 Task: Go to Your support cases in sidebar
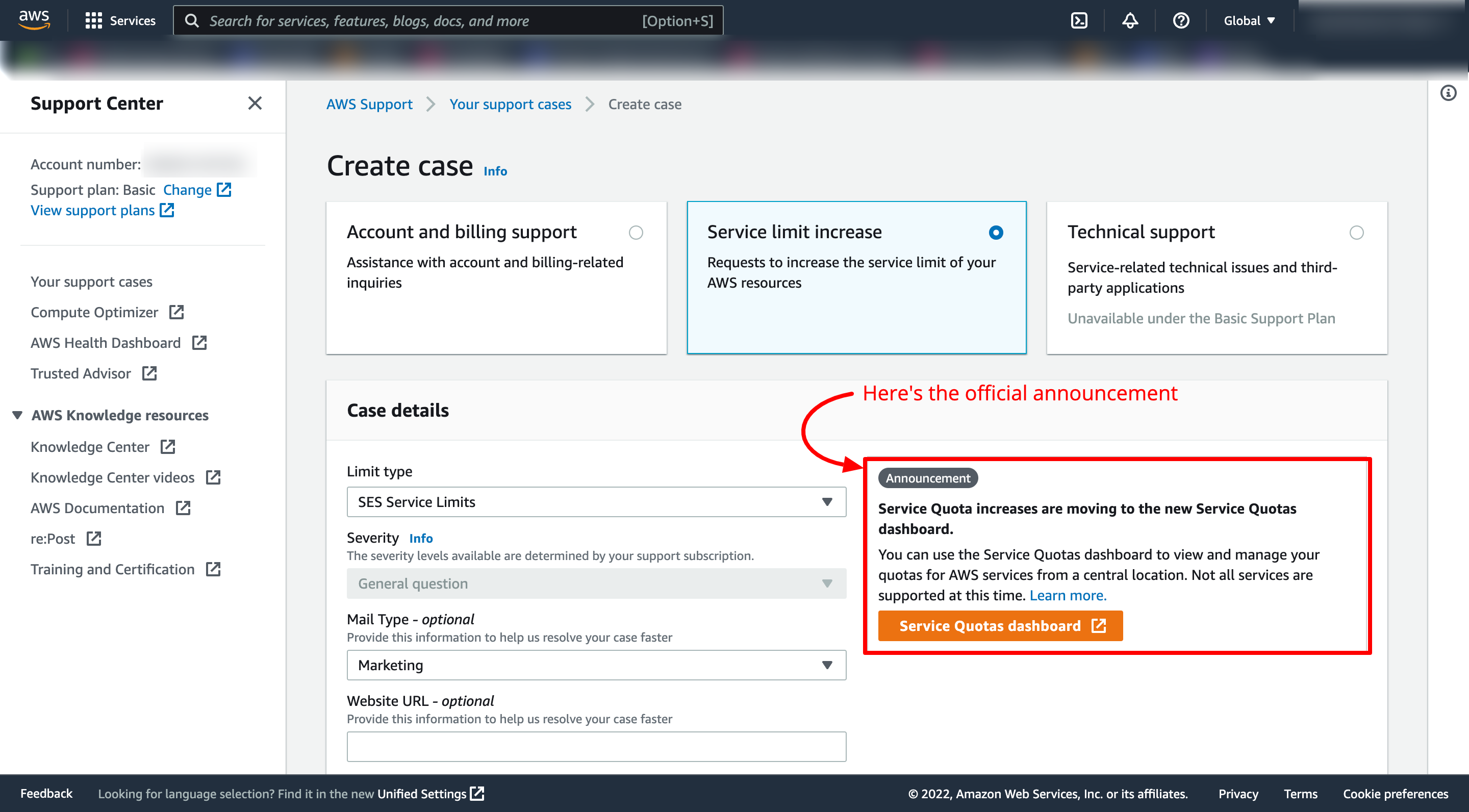(91, 282)
